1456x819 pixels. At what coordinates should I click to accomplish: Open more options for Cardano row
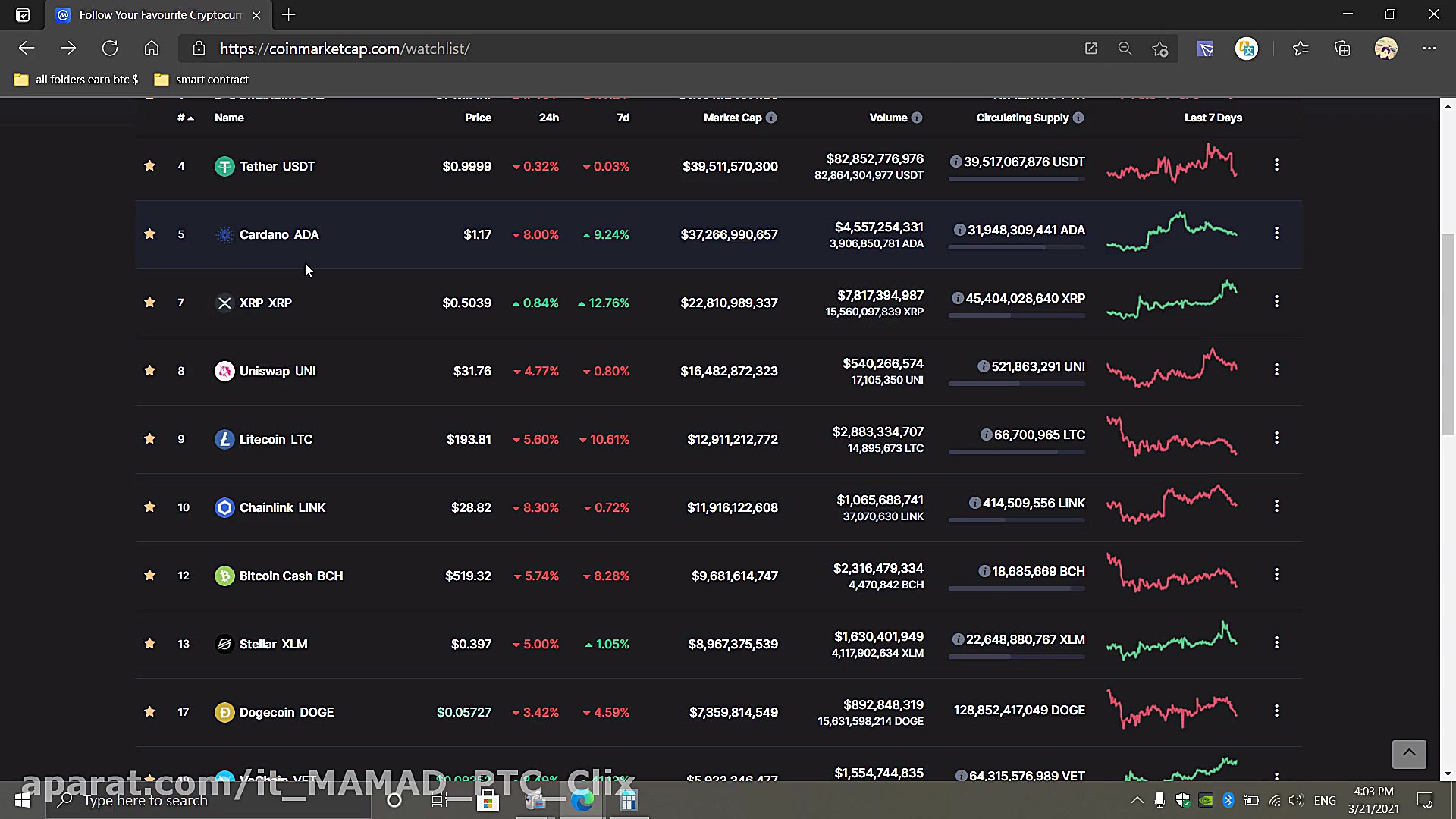click(1276, 233)
